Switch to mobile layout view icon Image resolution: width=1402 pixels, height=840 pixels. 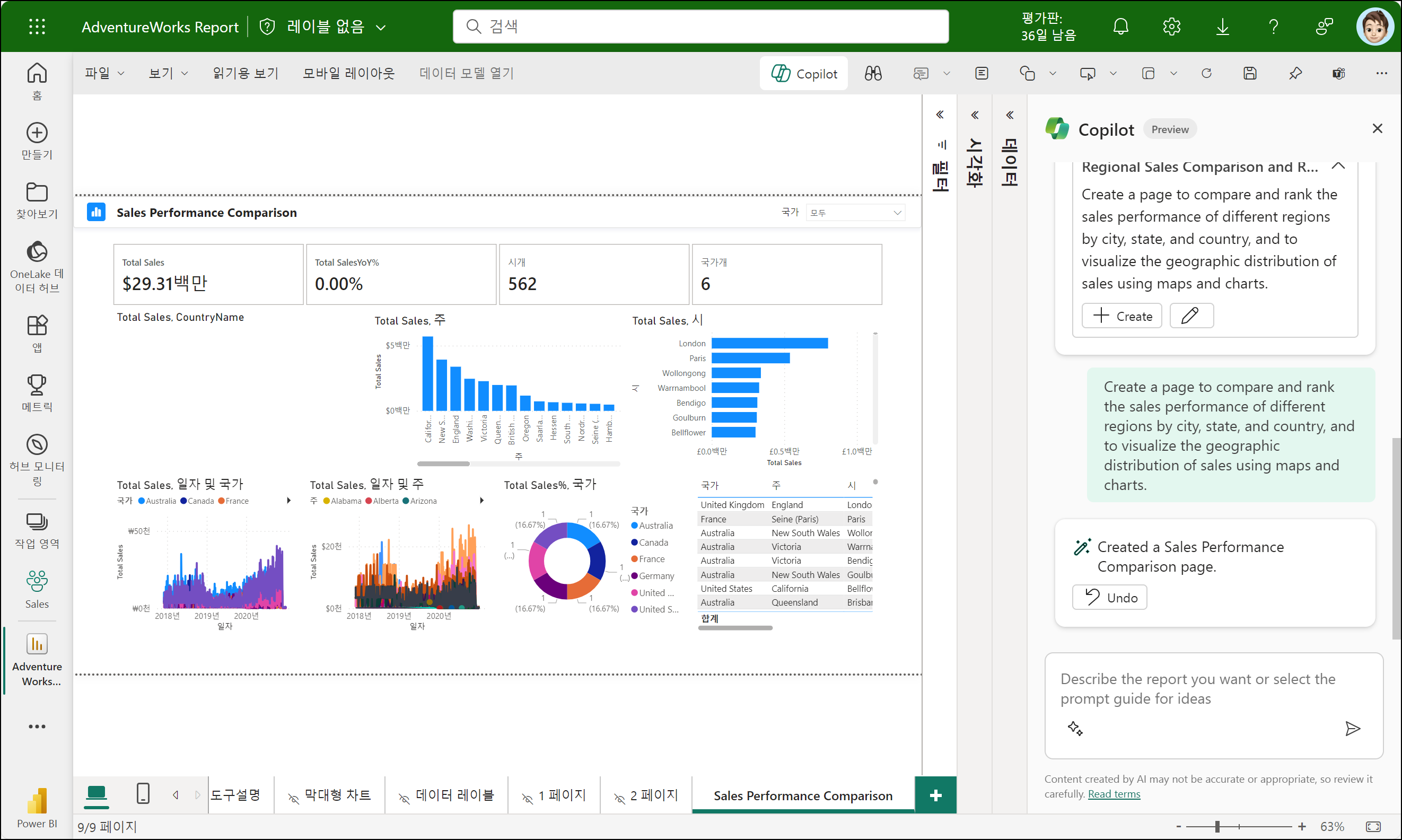tap(143, 793)
